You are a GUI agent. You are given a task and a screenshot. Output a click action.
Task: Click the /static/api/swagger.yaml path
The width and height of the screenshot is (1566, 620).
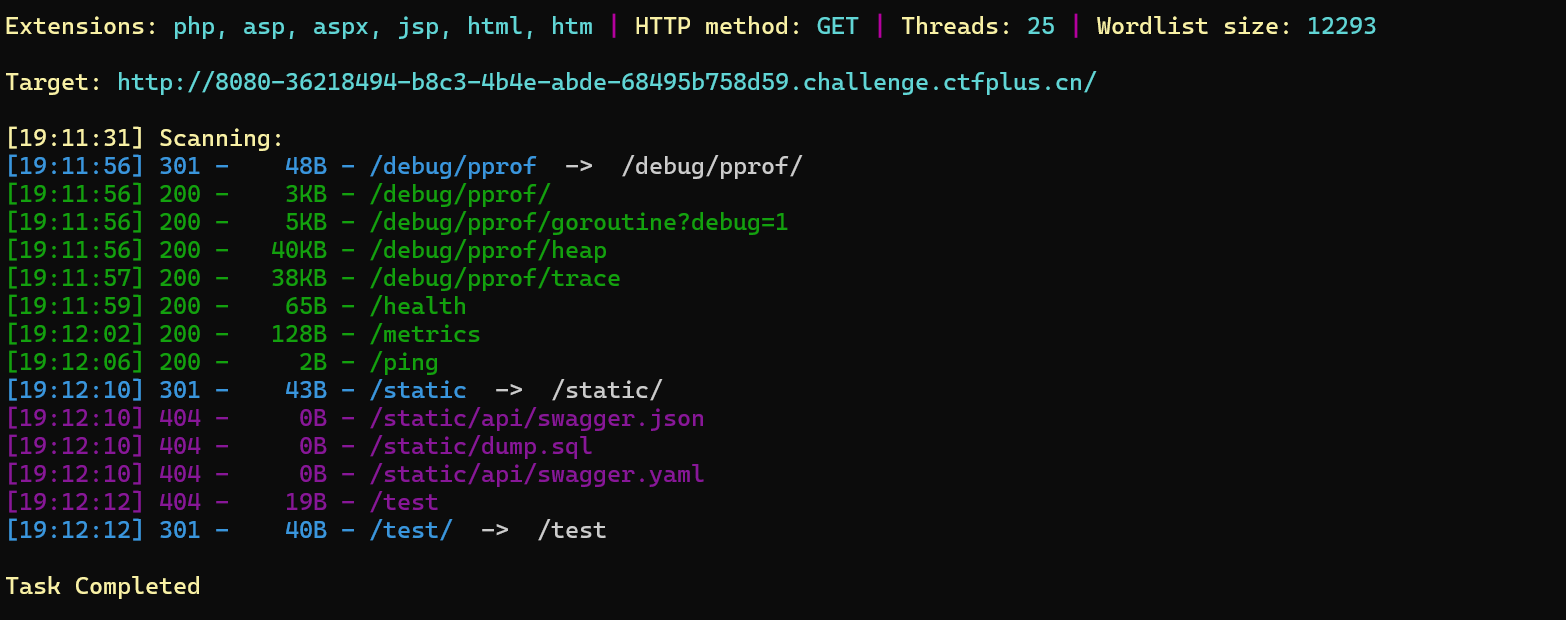(x=537, y=474)
